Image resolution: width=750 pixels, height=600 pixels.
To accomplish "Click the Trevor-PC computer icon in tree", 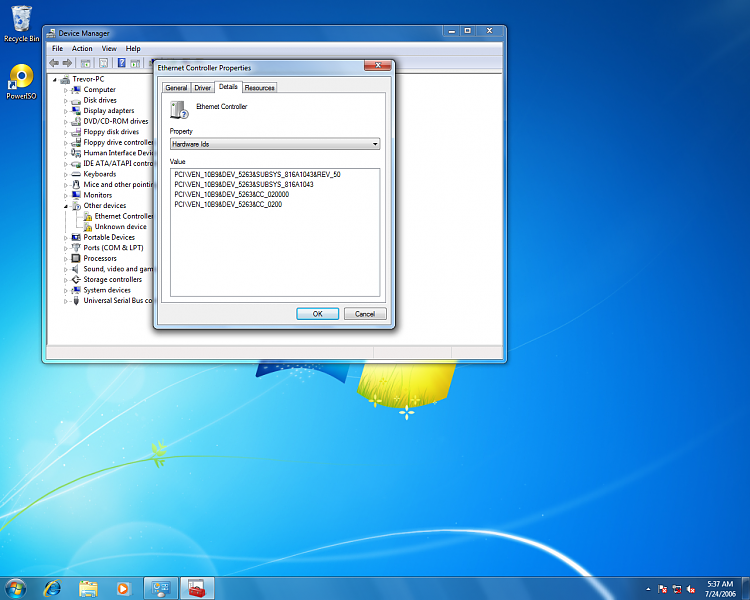I will [x=66, y=79].
